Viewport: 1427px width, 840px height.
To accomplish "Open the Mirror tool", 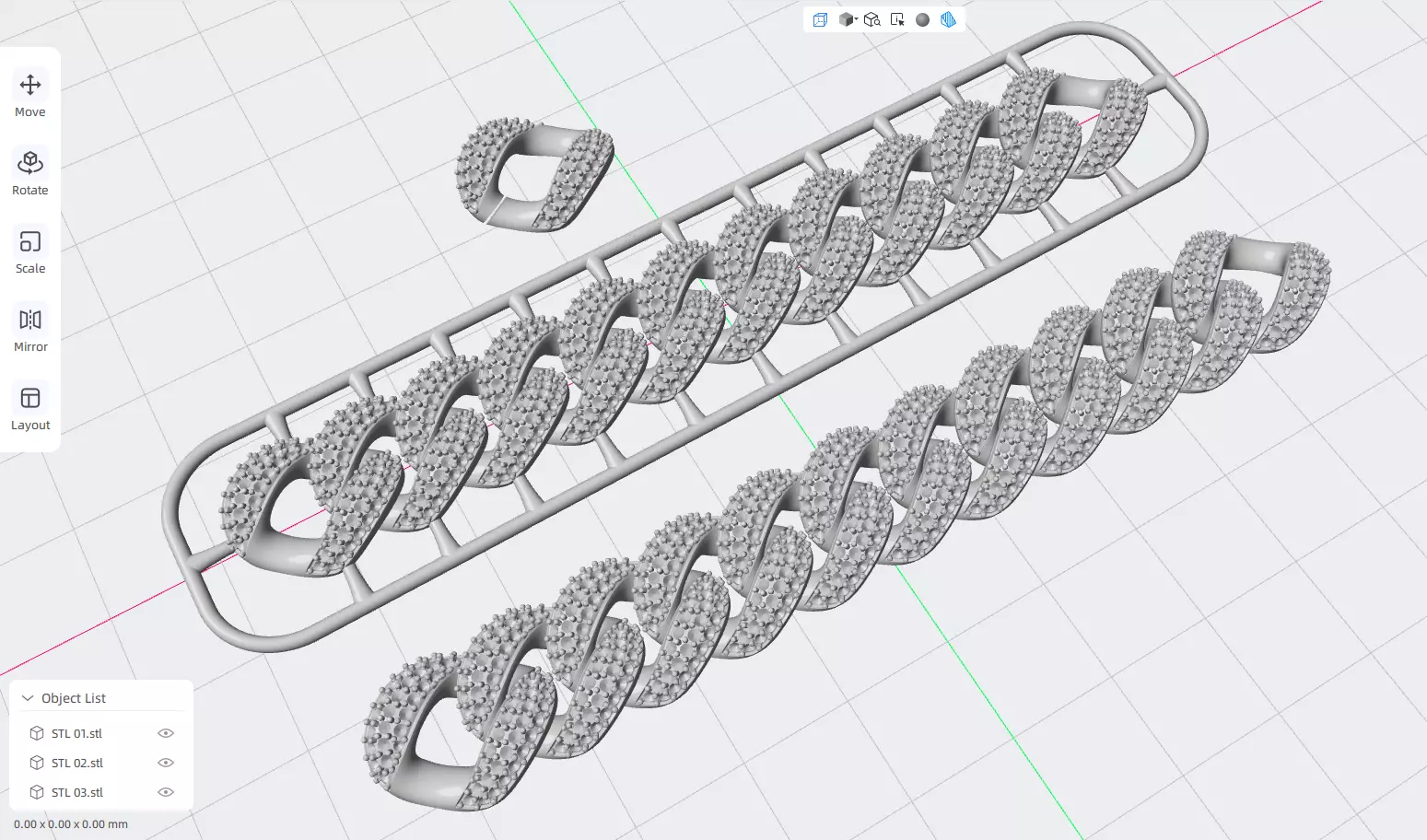I will pyautogui.click(x=30, y=331).
